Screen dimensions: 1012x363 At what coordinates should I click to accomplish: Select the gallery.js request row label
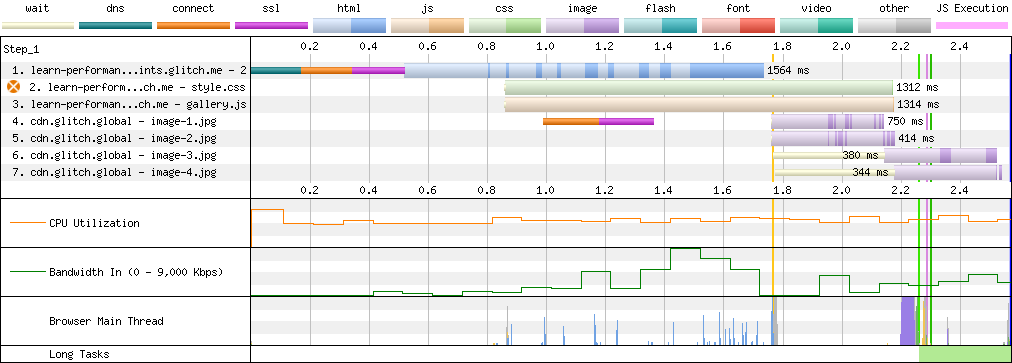pos(129,104)
